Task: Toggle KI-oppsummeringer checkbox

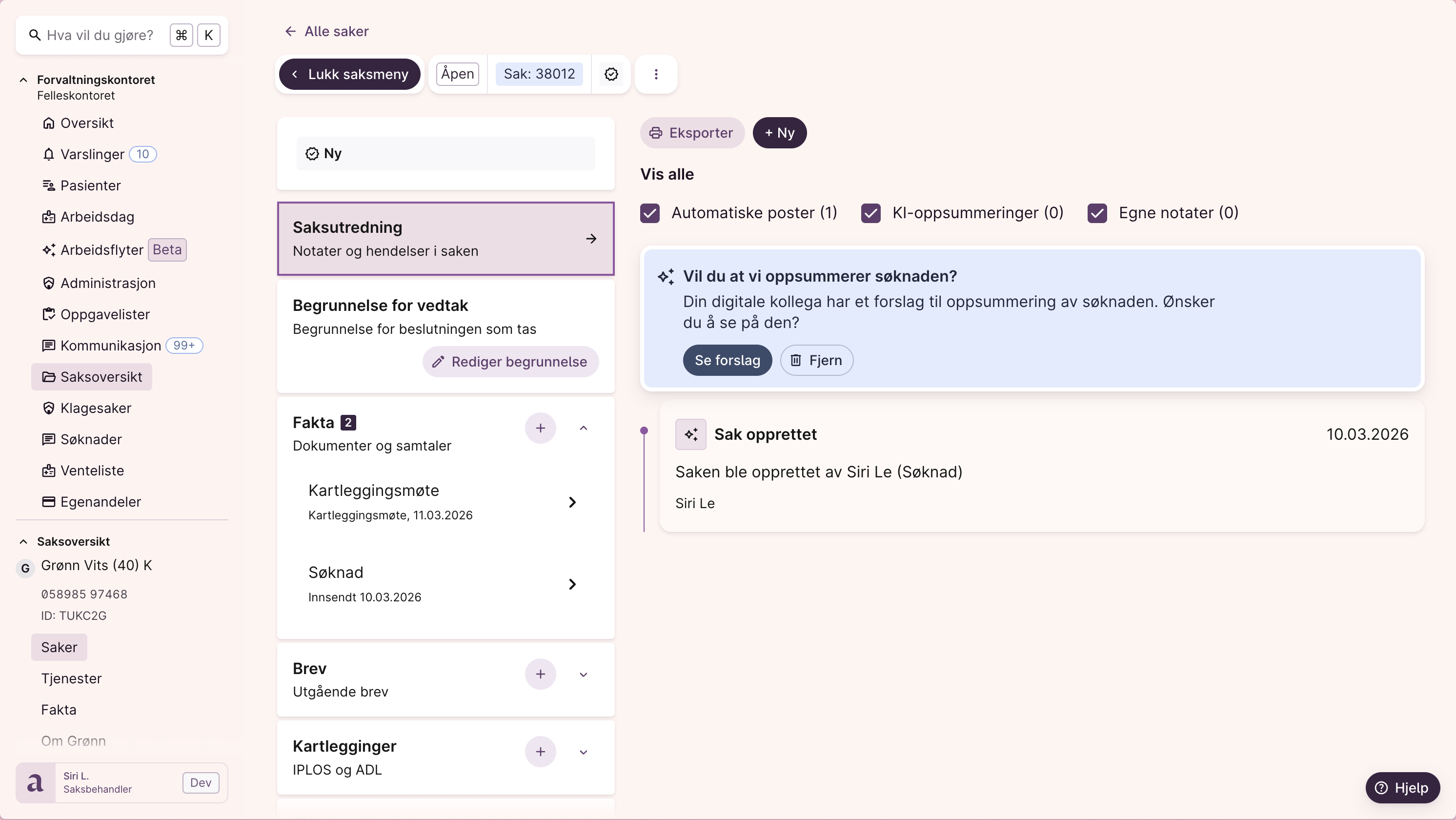Action: 870,213
